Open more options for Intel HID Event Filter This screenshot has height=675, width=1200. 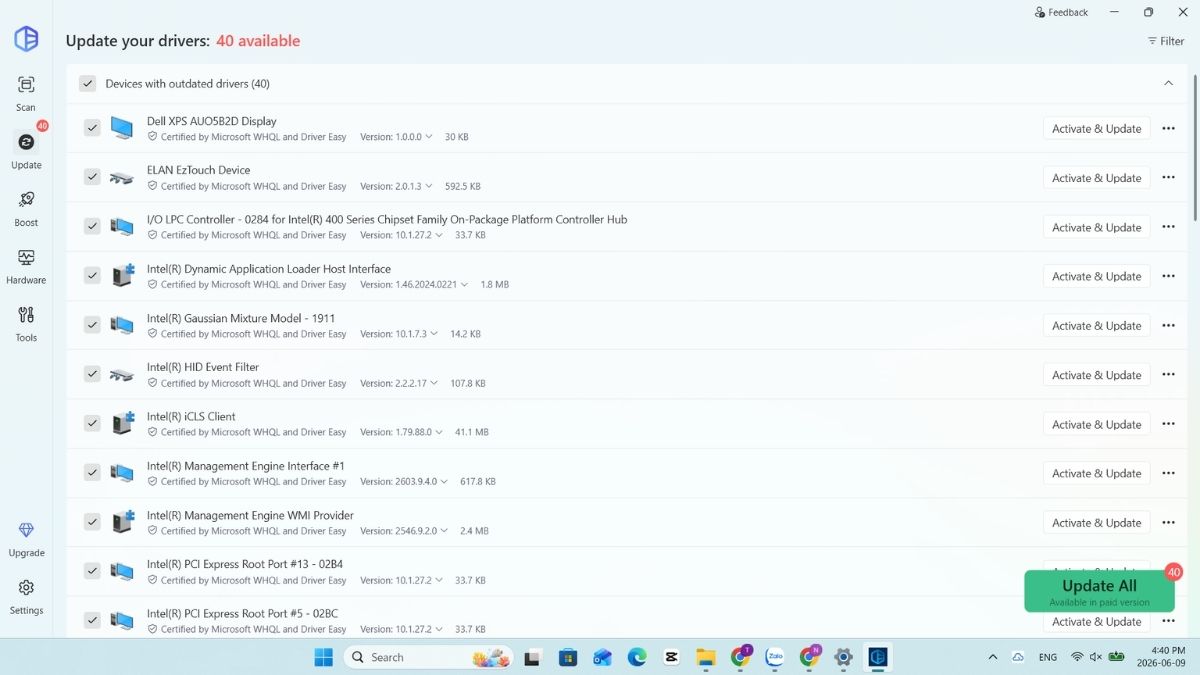click(1168, 374)
